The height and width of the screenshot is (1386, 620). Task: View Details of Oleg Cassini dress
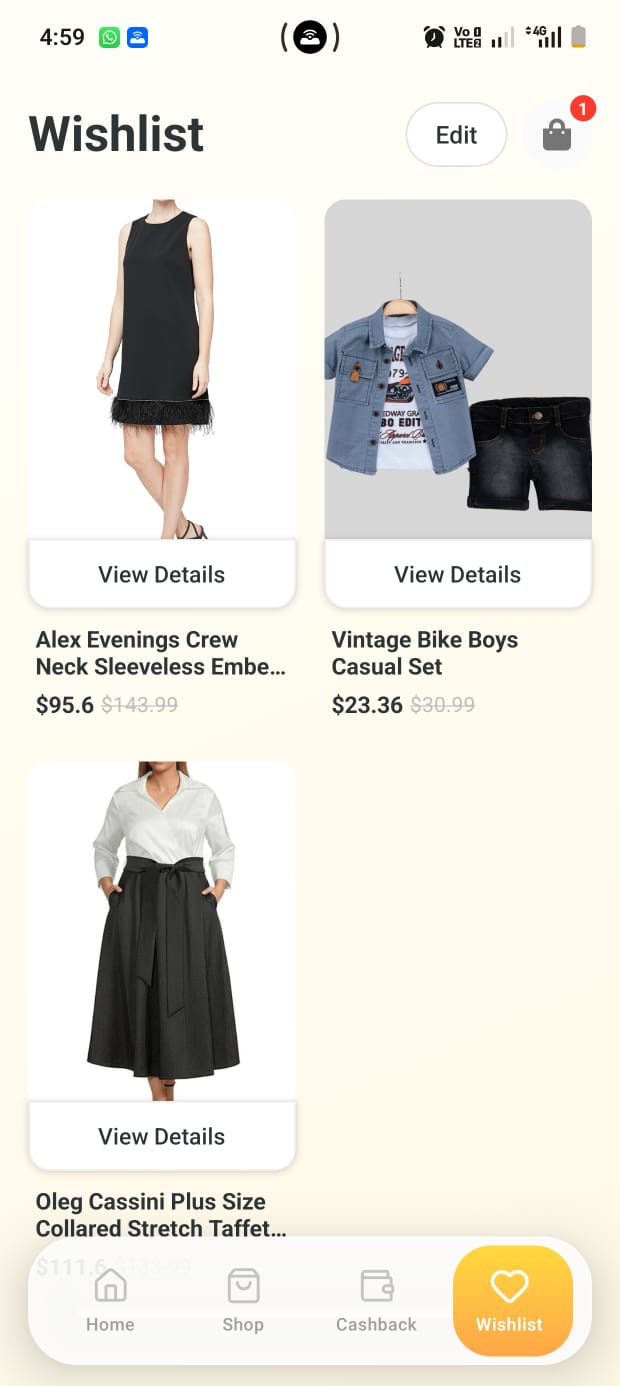coord(162,1136)
